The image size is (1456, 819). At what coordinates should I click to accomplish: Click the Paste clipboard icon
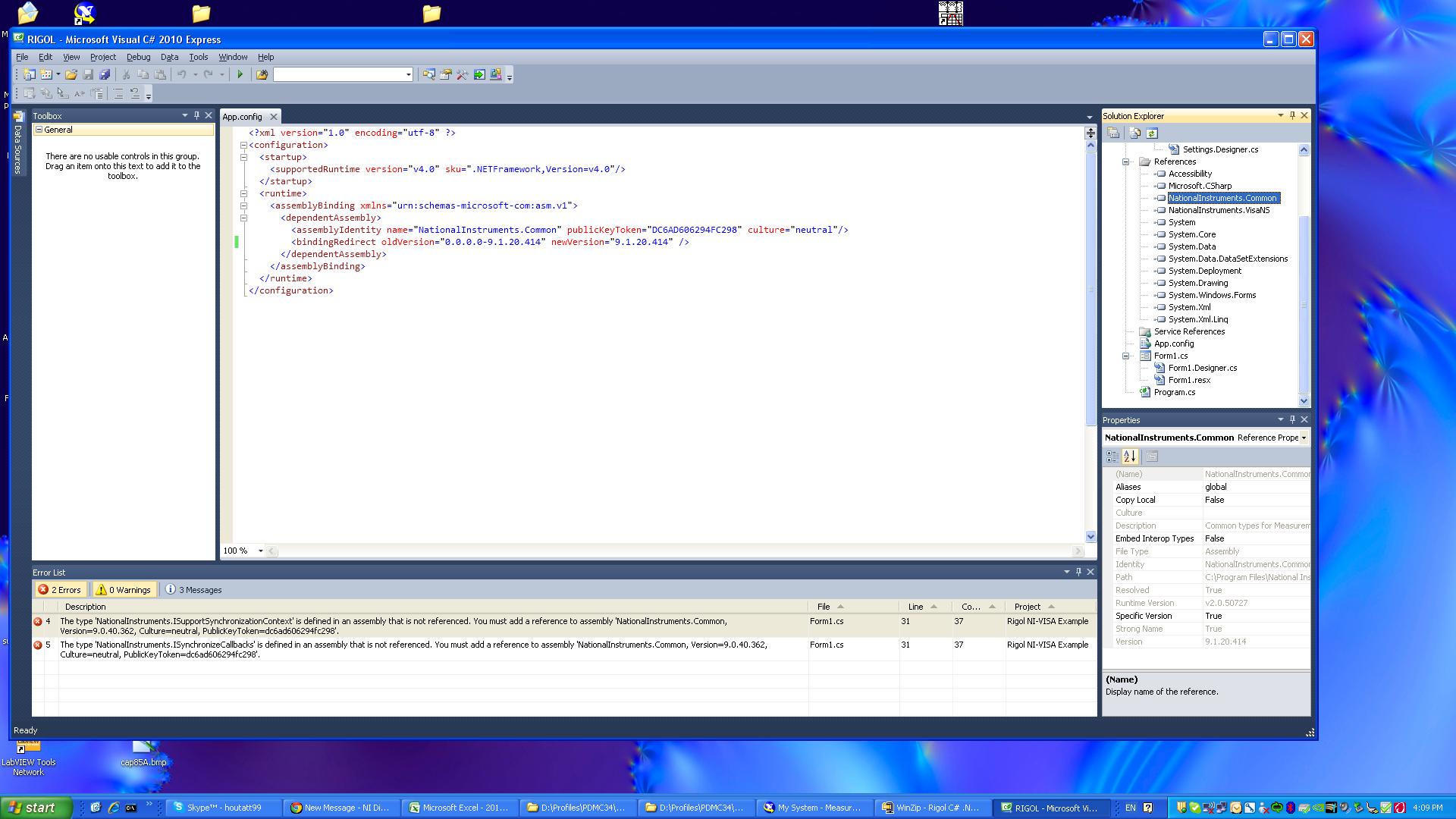point(160,74)
